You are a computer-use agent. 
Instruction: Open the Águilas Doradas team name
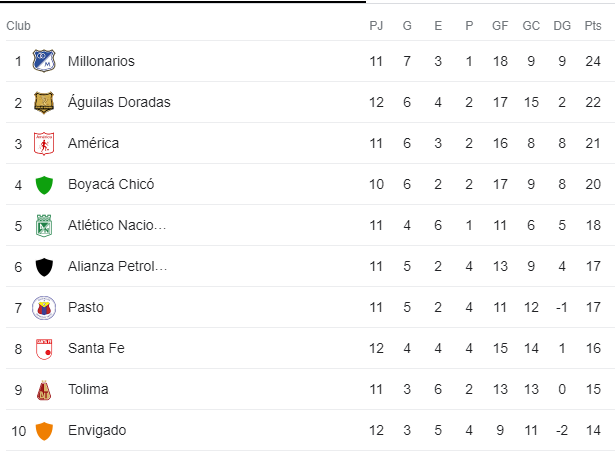click(x=119, y=102)
